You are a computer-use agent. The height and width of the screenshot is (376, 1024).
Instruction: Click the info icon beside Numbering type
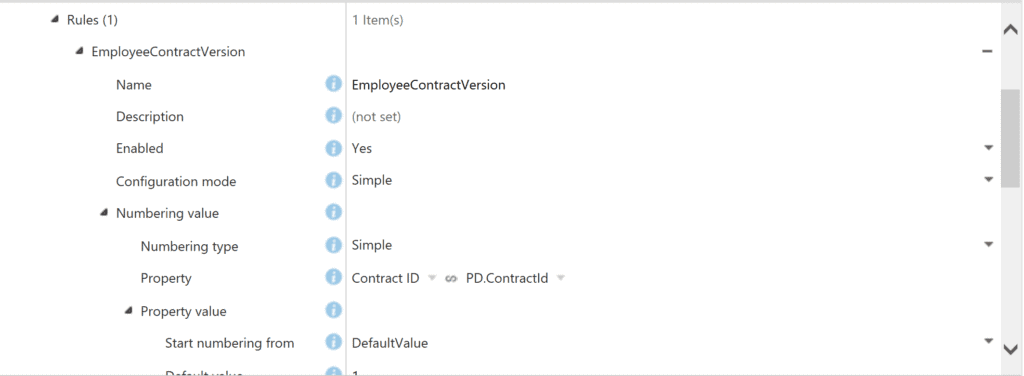334,245
